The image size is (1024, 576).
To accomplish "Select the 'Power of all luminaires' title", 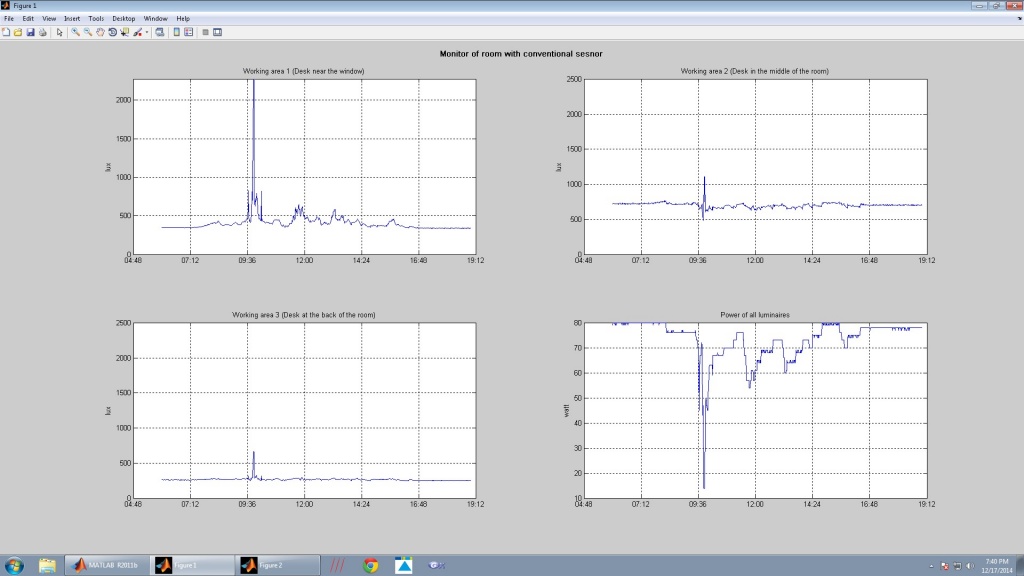I will tap(755, 315).
